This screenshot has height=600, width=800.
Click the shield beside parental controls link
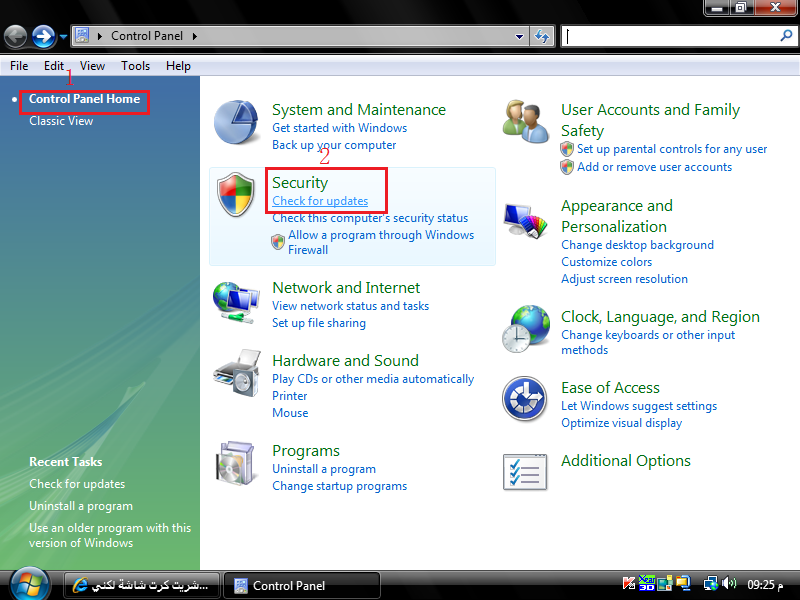coord(567,149)
